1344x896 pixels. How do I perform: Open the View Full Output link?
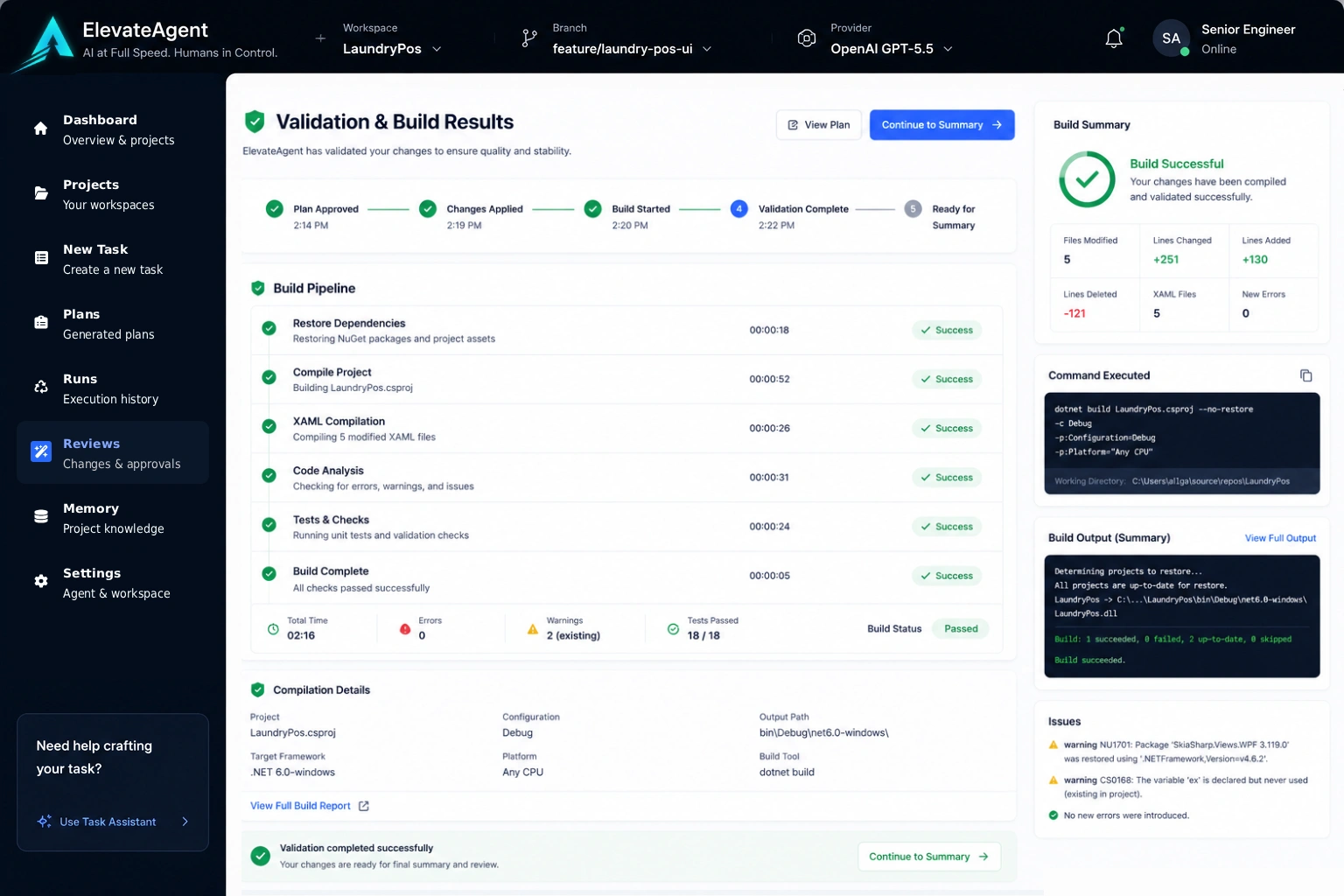tap(1280, 538)
